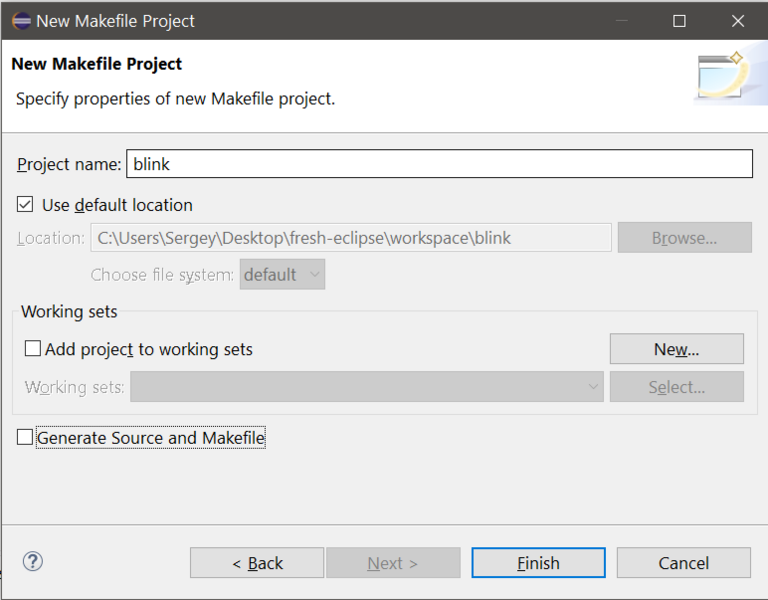This screenshot has width=768, height=600.
Task: Maximize the New Makefile Project window
Action: coord(679,21)
